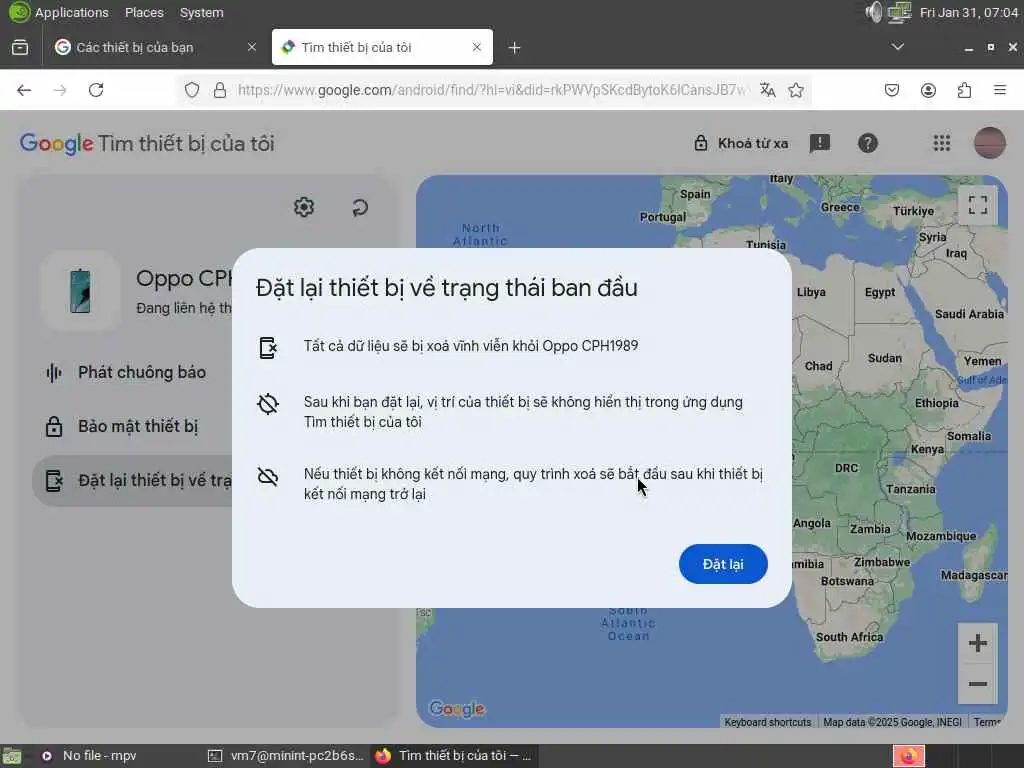Confirm reset with the Đặt lại button
The height and width of the screenshot is (768, 1024).
click(723, 564)
